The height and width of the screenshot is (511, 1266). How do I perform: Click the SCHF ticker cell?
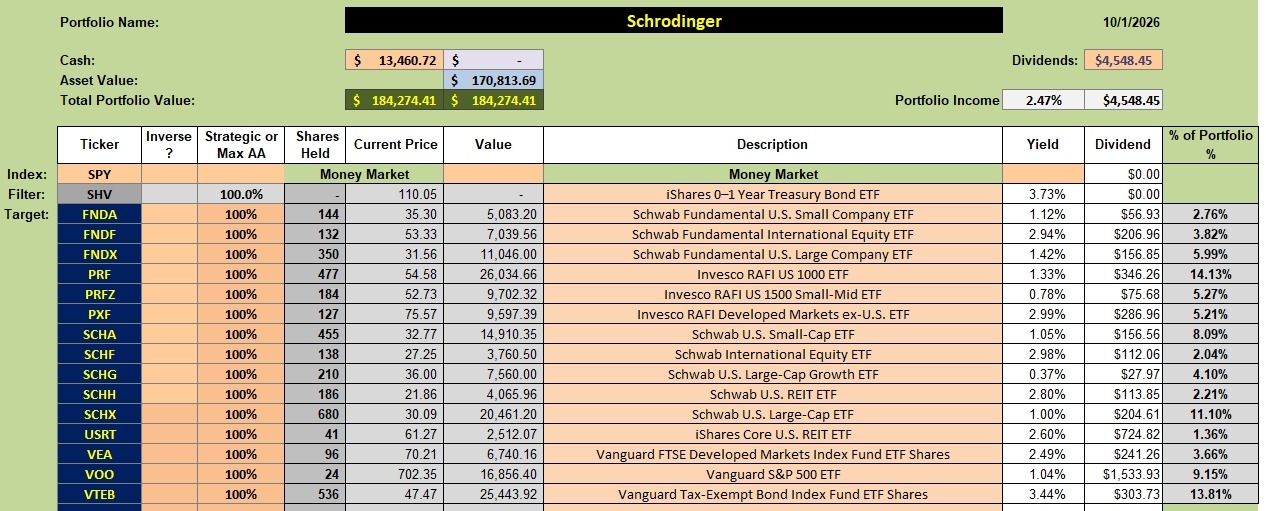[x=99, y=354]
